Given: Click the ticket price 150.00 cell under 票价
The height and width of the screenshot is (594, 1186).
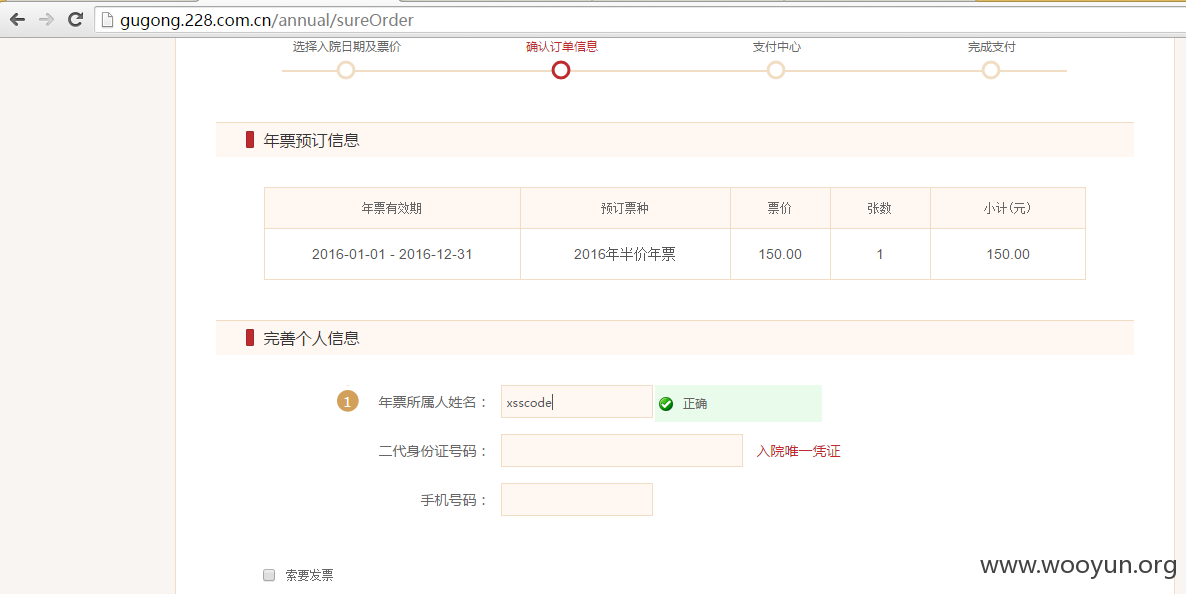Looking at the screenshot, I should (780, 254).
